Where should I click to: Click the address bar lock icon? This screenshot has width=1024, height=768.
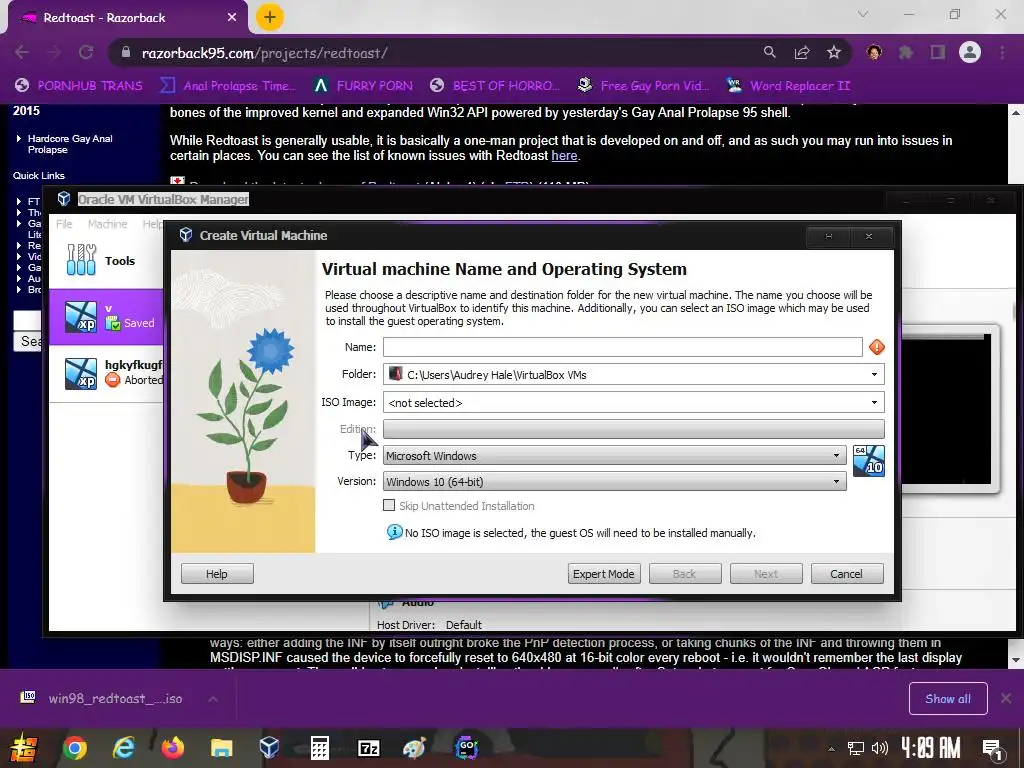pos(126,52)
